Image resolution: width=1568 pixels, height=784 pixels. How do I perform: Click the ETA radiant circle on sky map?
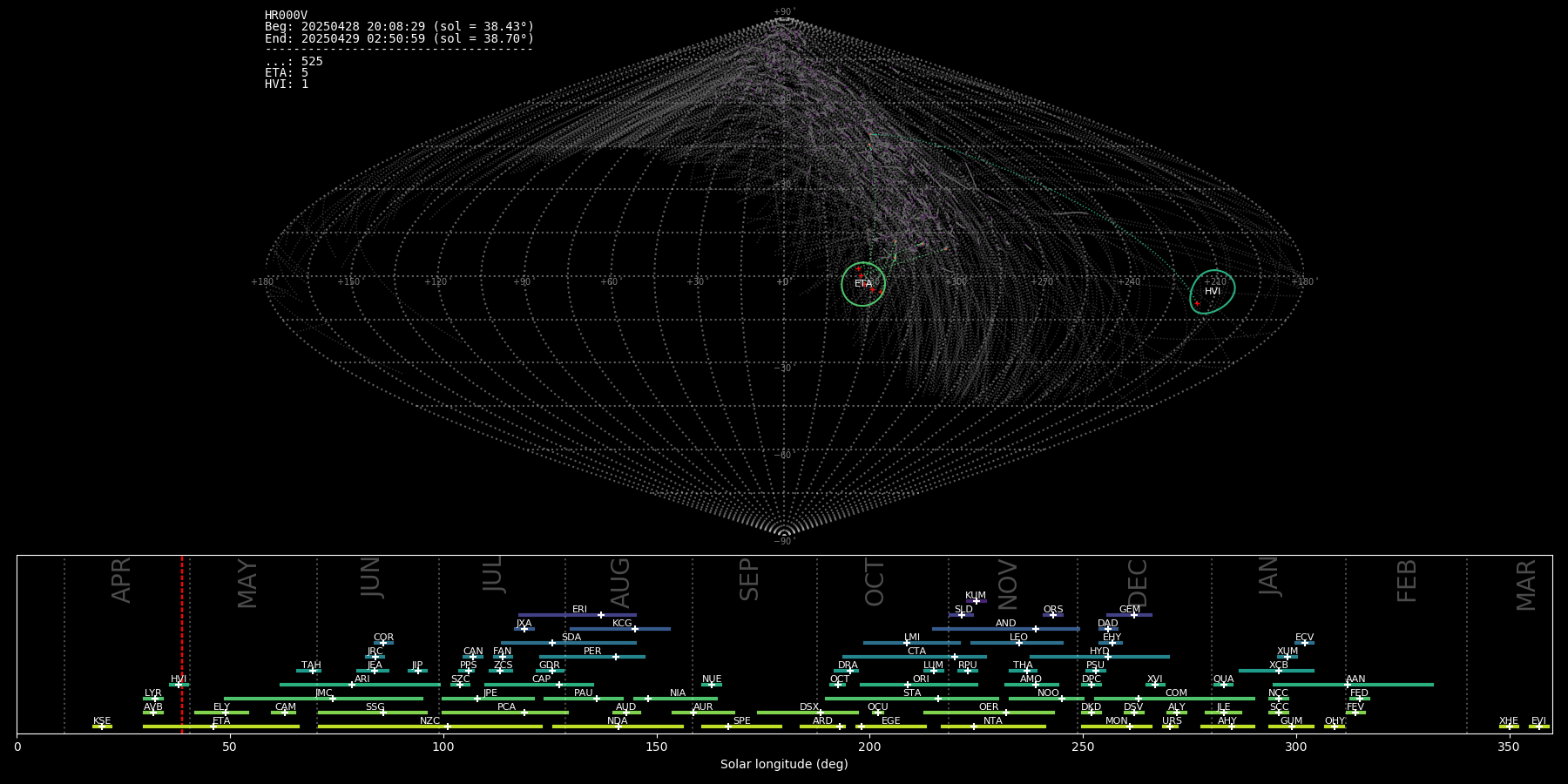(863, 284)
